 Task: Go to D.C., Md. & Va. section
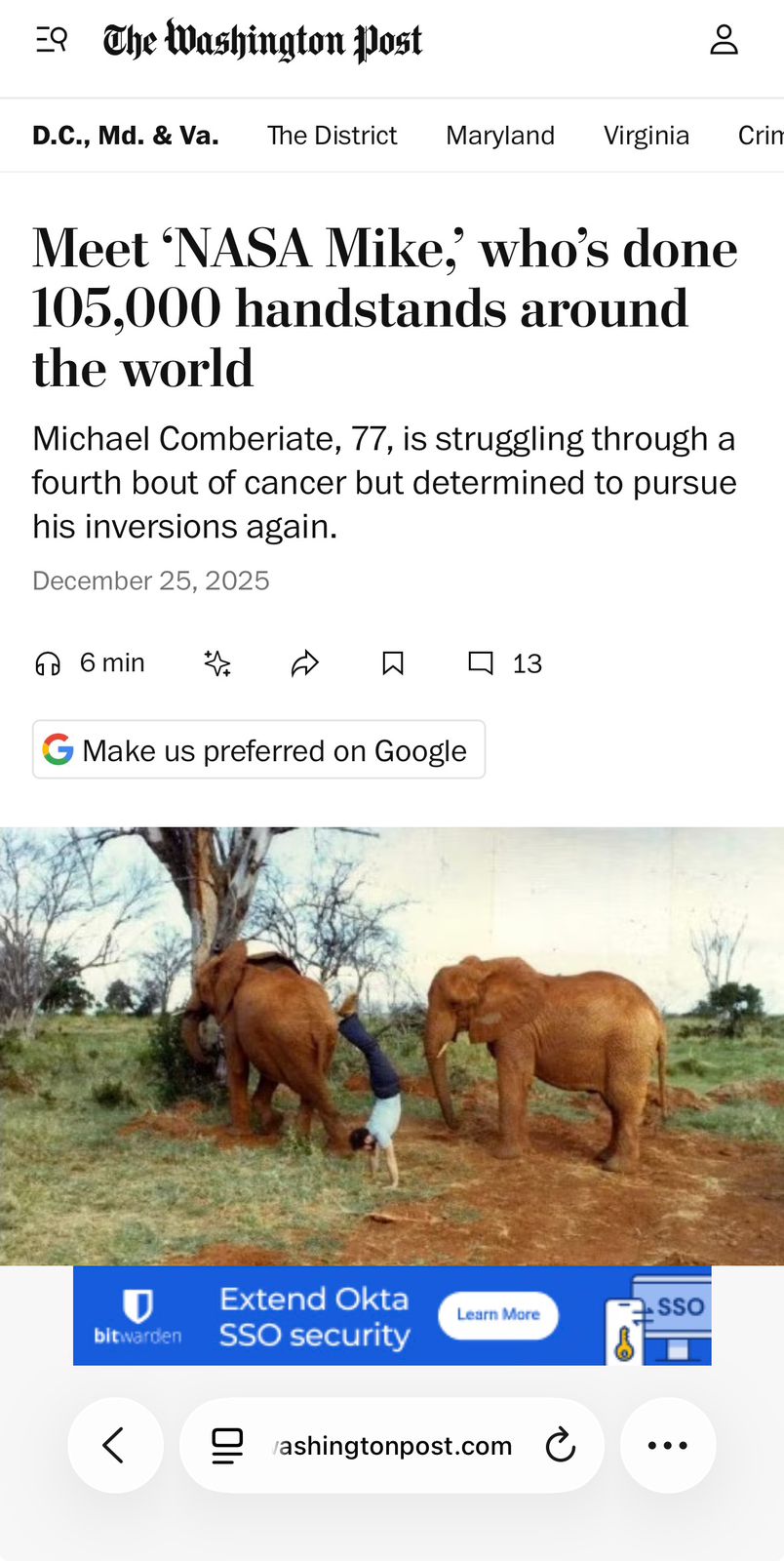[x=126, y=136]
